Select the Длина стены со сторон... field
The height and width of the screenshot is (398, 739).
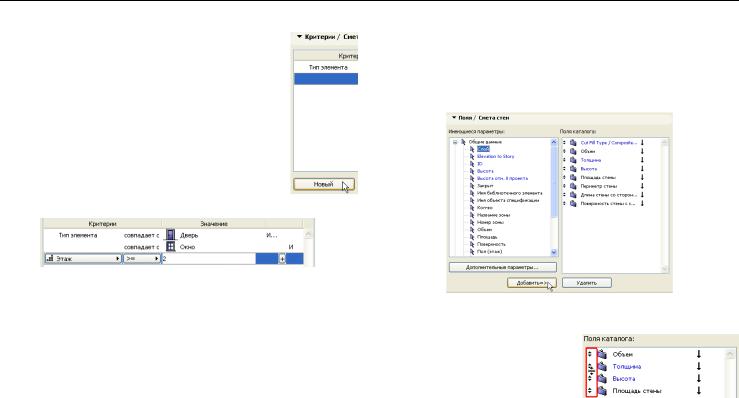tap(608, 195)
